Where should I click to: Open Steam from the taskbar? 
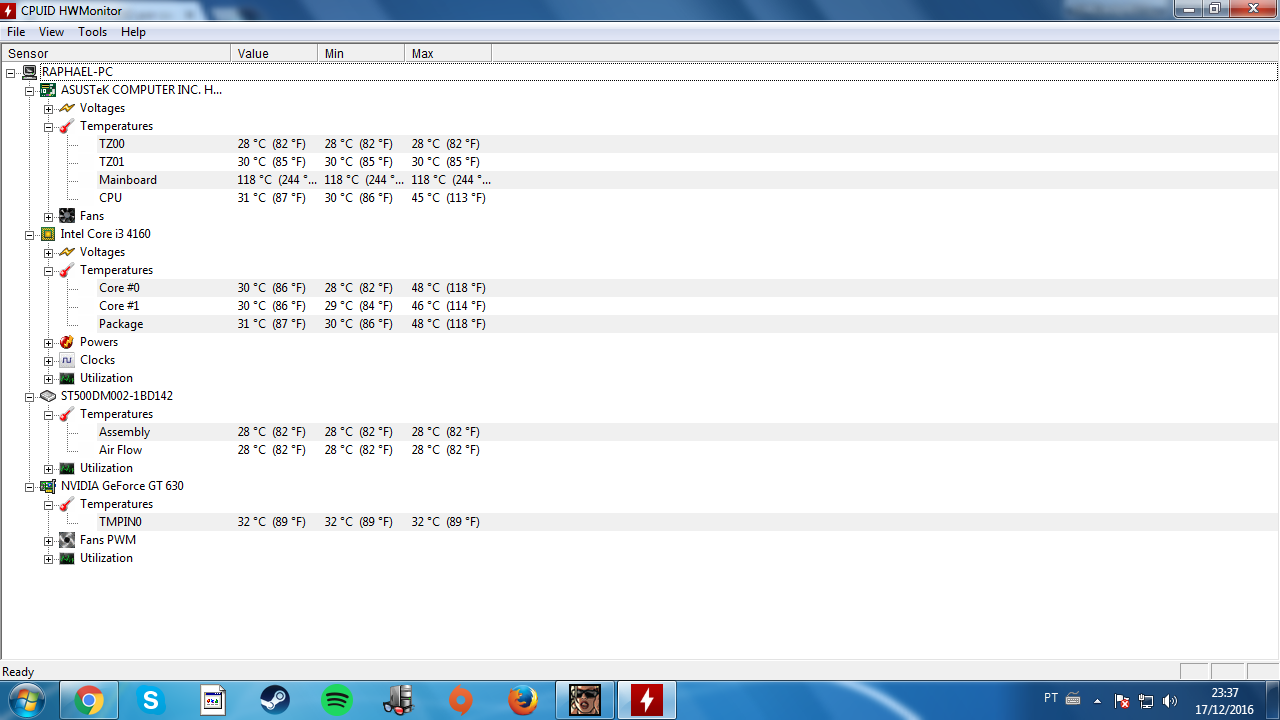(275, 701)
